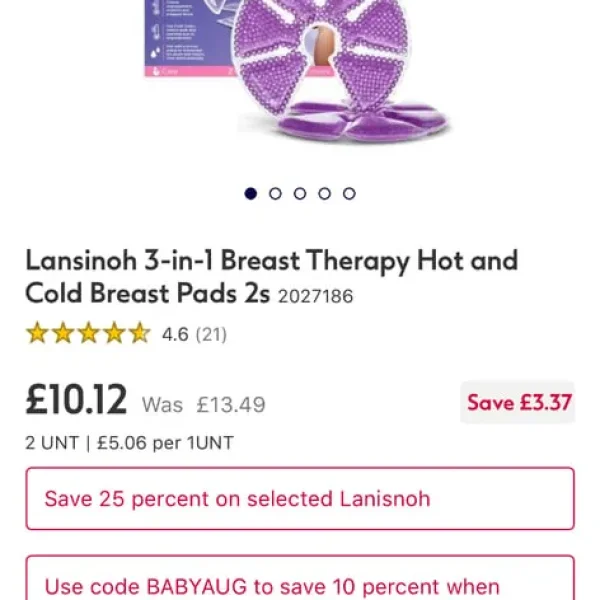Click the £10.12 current price
Viewport: 600px width, 600px height.
click(76, 400)
